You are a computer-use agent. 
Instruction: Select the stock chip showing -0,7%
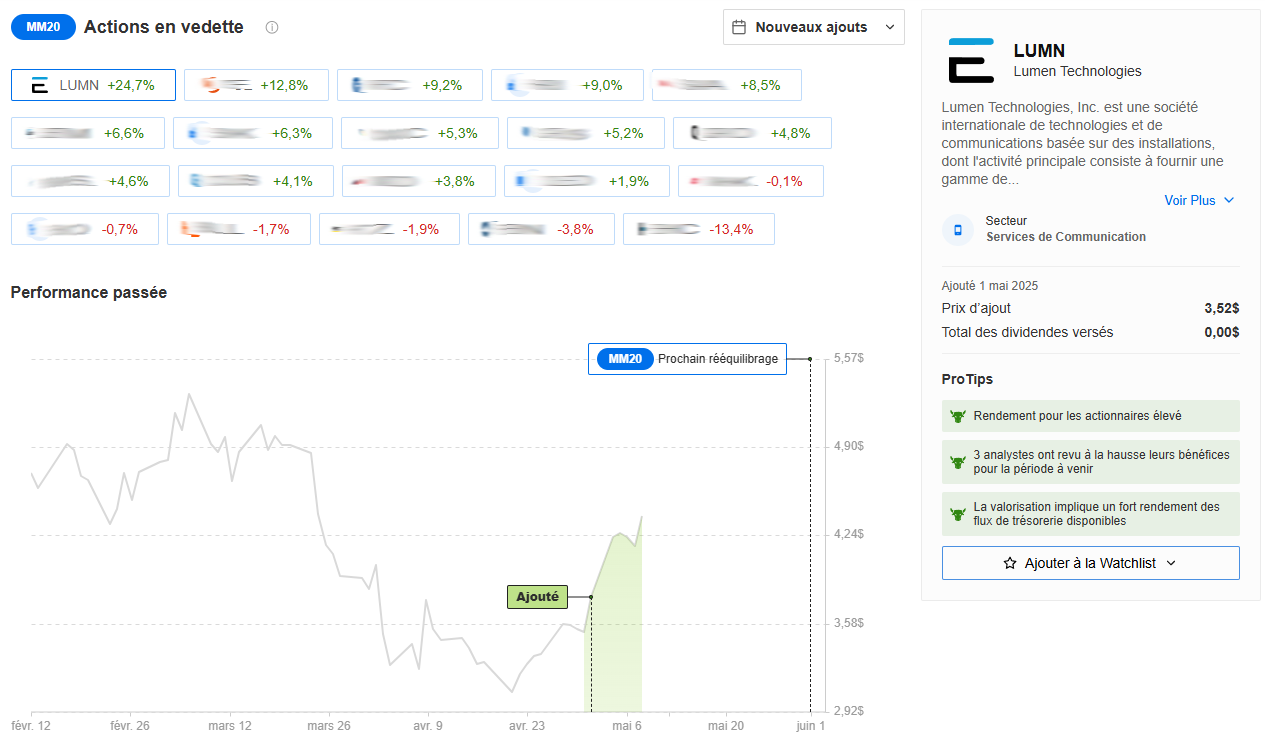pyautogui.click(x=85, y=229)
